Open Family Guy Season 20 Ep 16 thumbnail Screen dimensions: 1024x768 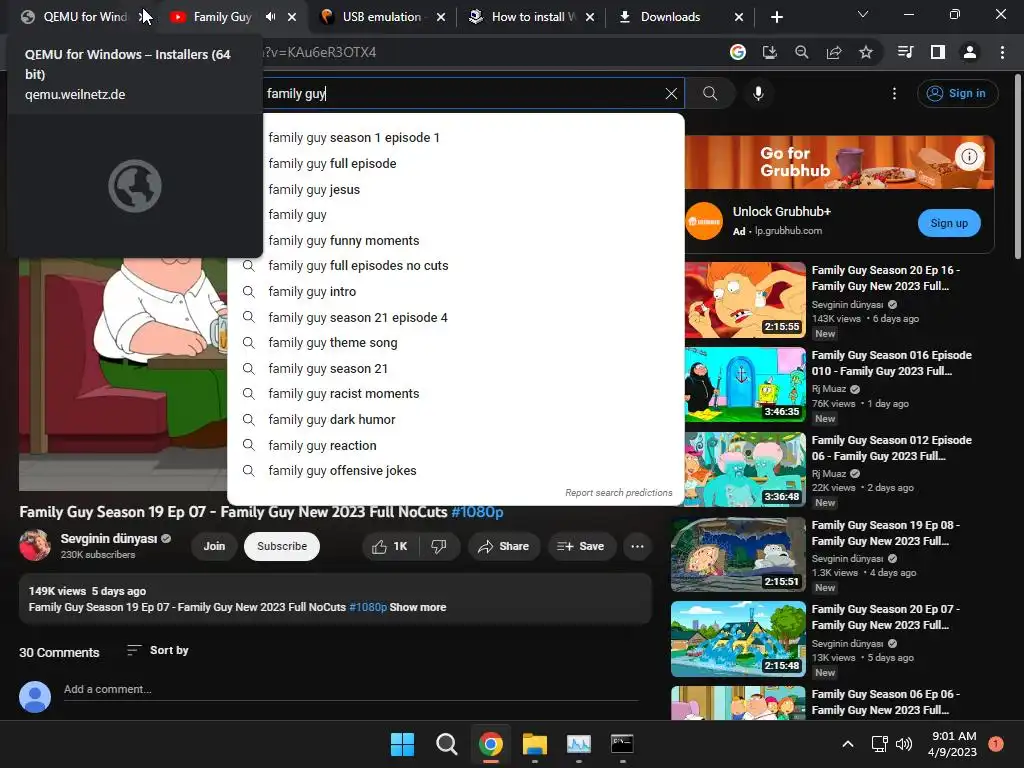pos(744,300)
